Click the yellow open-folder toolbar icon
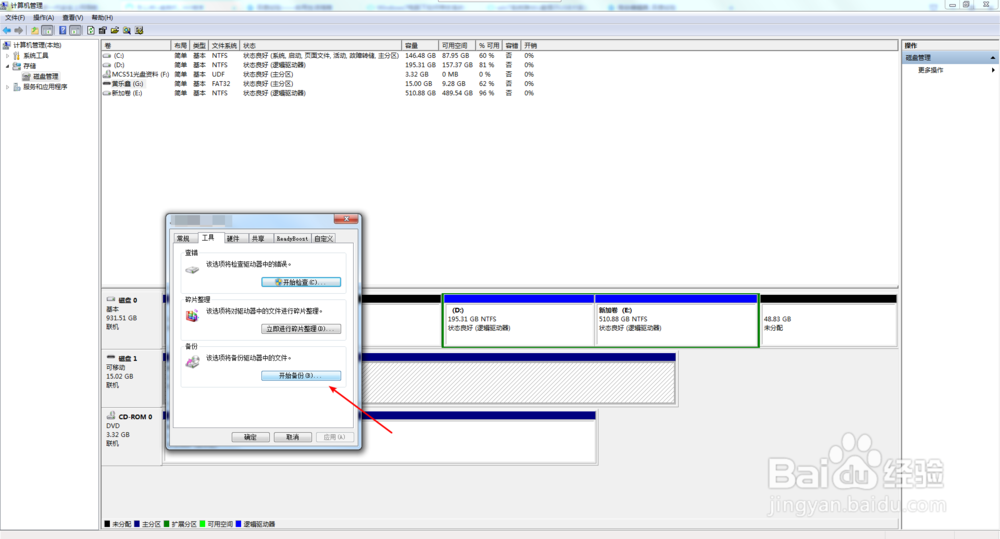 tap(115, 31)
